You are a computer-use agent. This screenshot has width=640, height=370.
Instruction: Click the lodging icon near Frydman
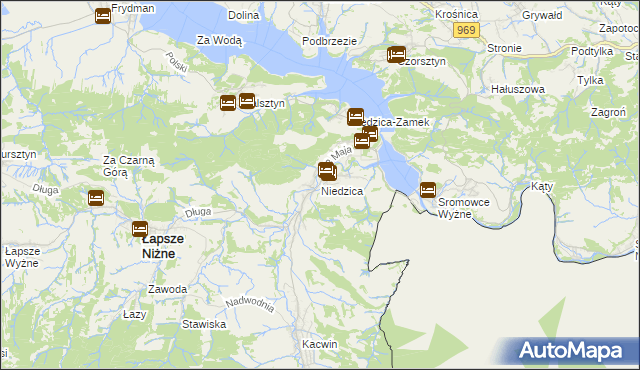tap(103, 16)
